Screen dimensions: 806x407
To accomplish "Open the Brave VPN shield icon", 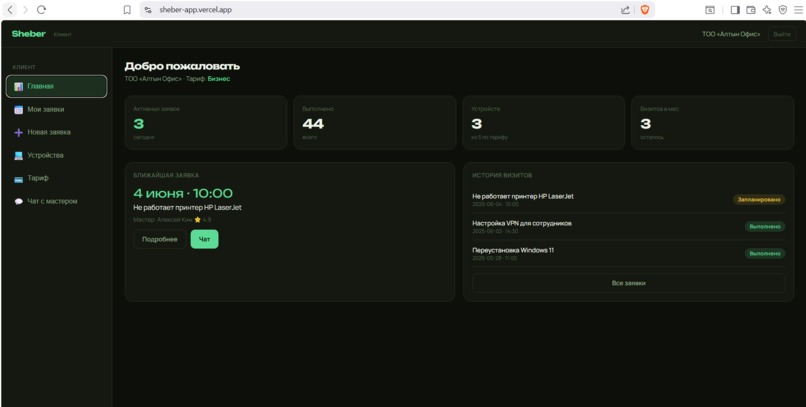I will [x=783, y=10].
